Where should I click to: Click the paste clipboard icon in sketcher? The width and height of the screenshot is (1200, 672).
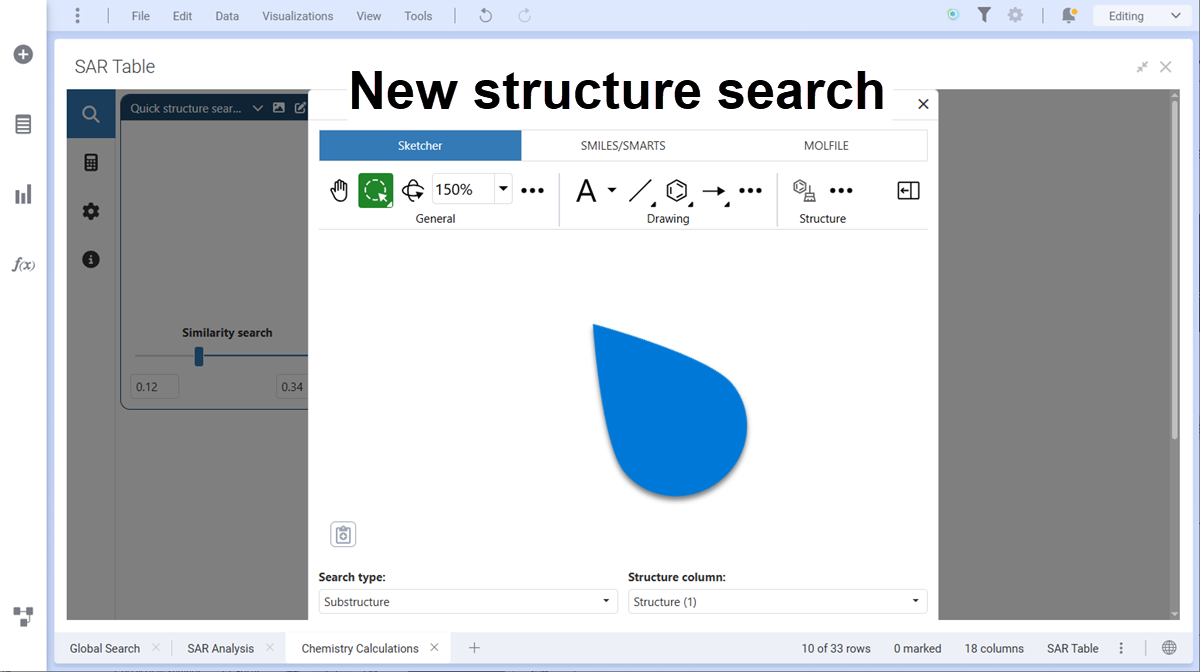pyautogui.click(x=343, y=534)
